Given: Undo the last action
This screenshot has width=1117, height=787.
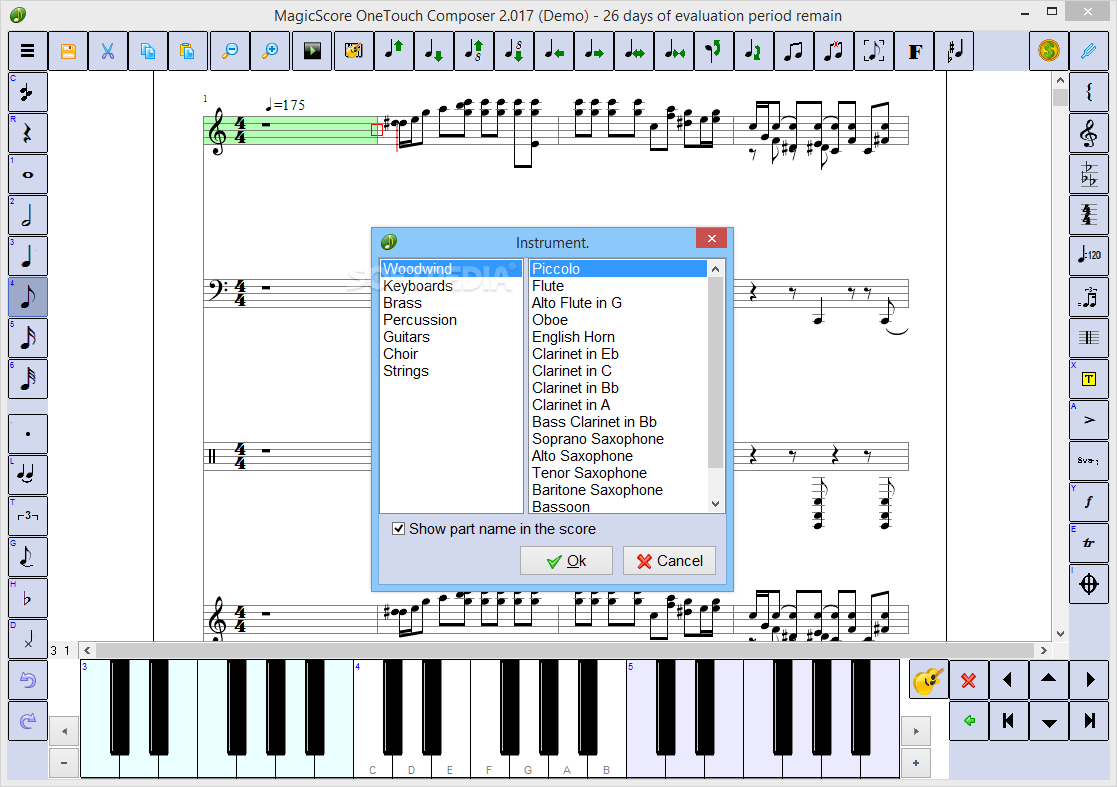Looking at the screenshot, I should tap(28, 680).
